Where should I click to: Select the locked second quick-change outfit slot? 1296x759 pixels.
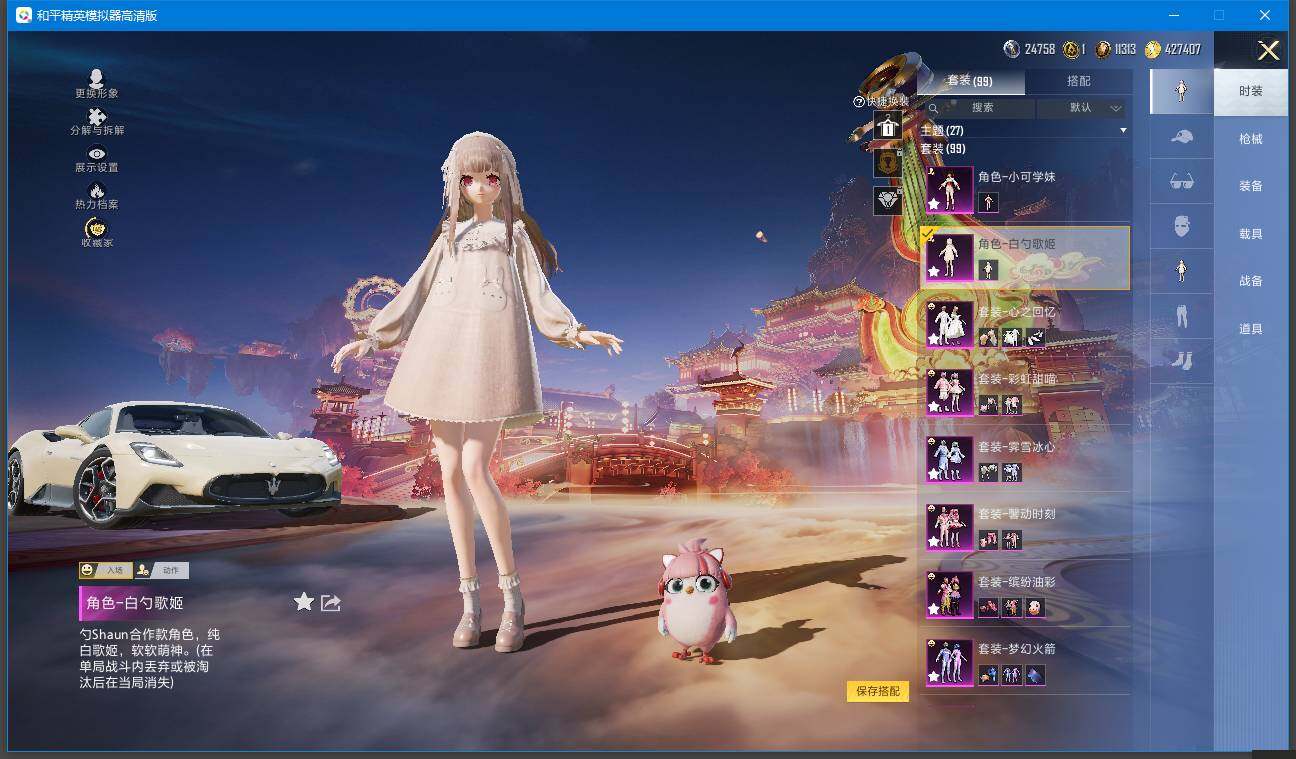point(888,162)
